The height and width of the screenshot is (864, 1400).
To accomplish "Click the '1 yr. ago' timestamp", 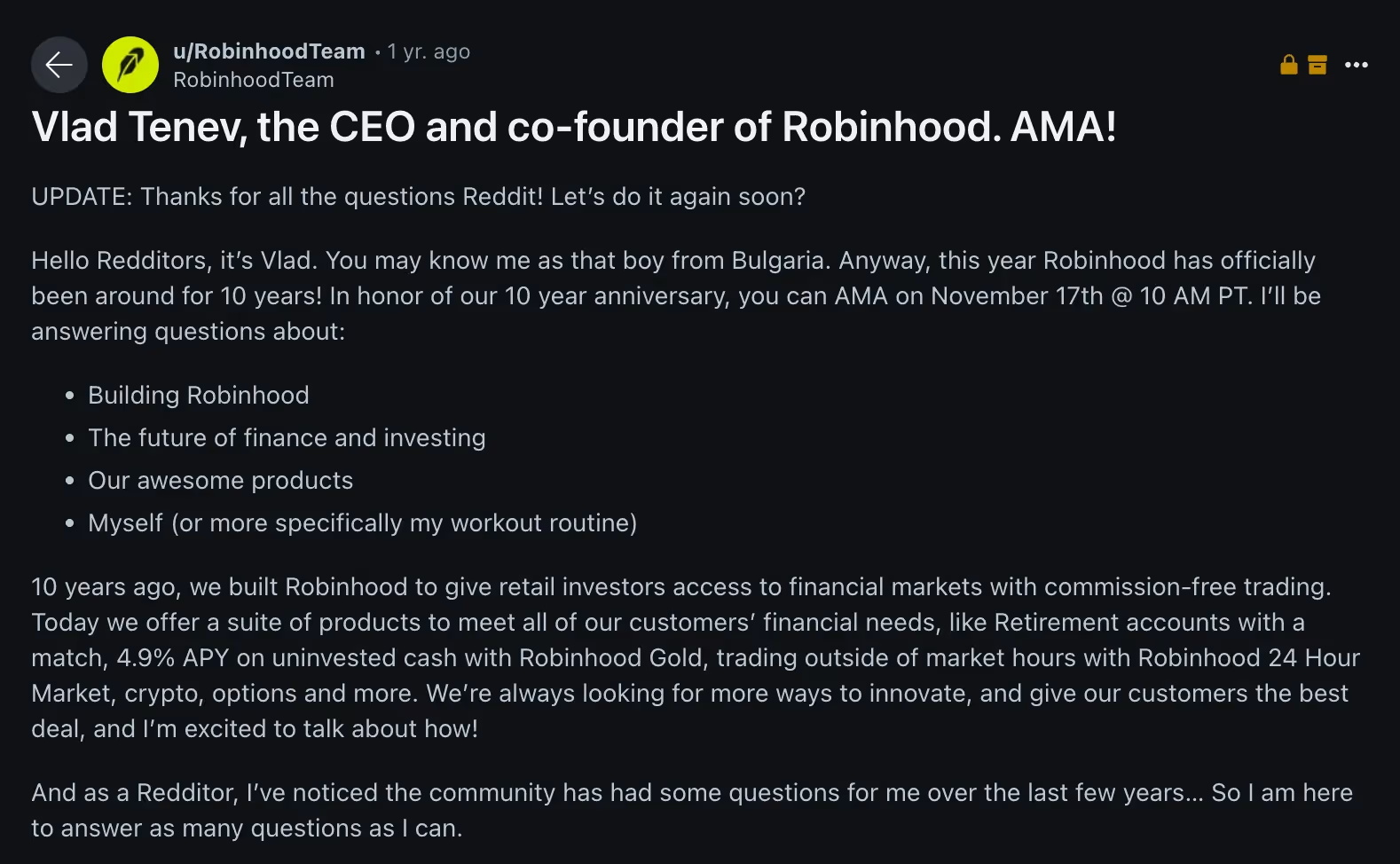I will click(429, 51).
